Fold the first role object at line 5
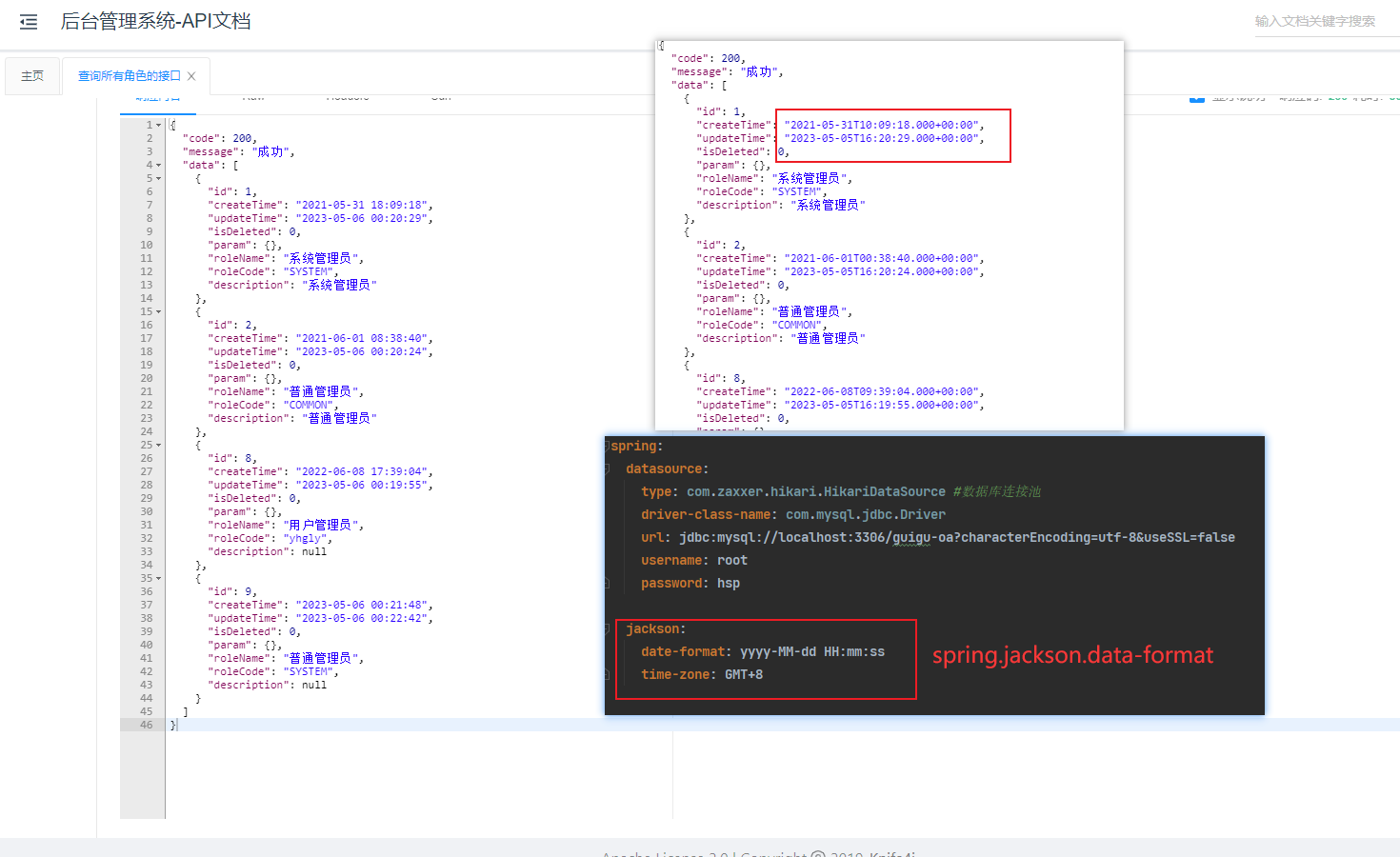The width and height of the screenshot is (1400, 857). click(x=159, y=179)
